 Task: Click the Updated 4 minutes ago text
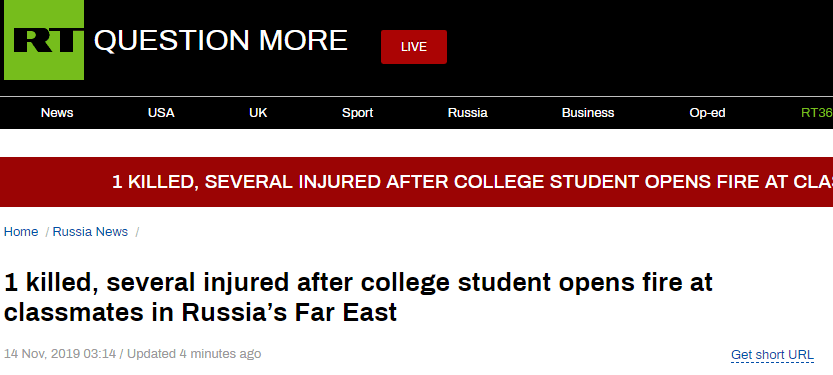click(x=194, y=354)
